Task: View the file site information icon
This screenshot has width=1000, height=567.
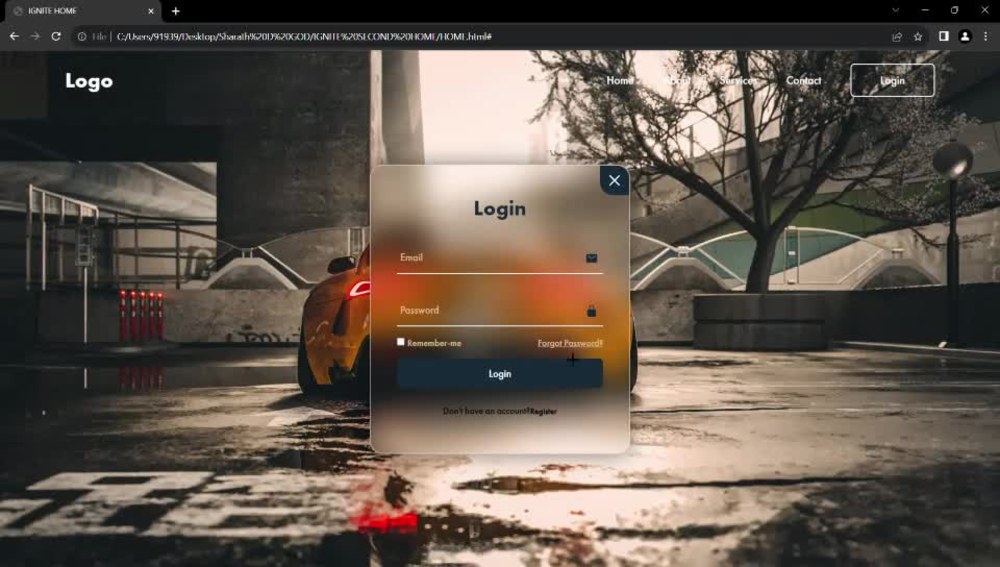Action: 82,36
